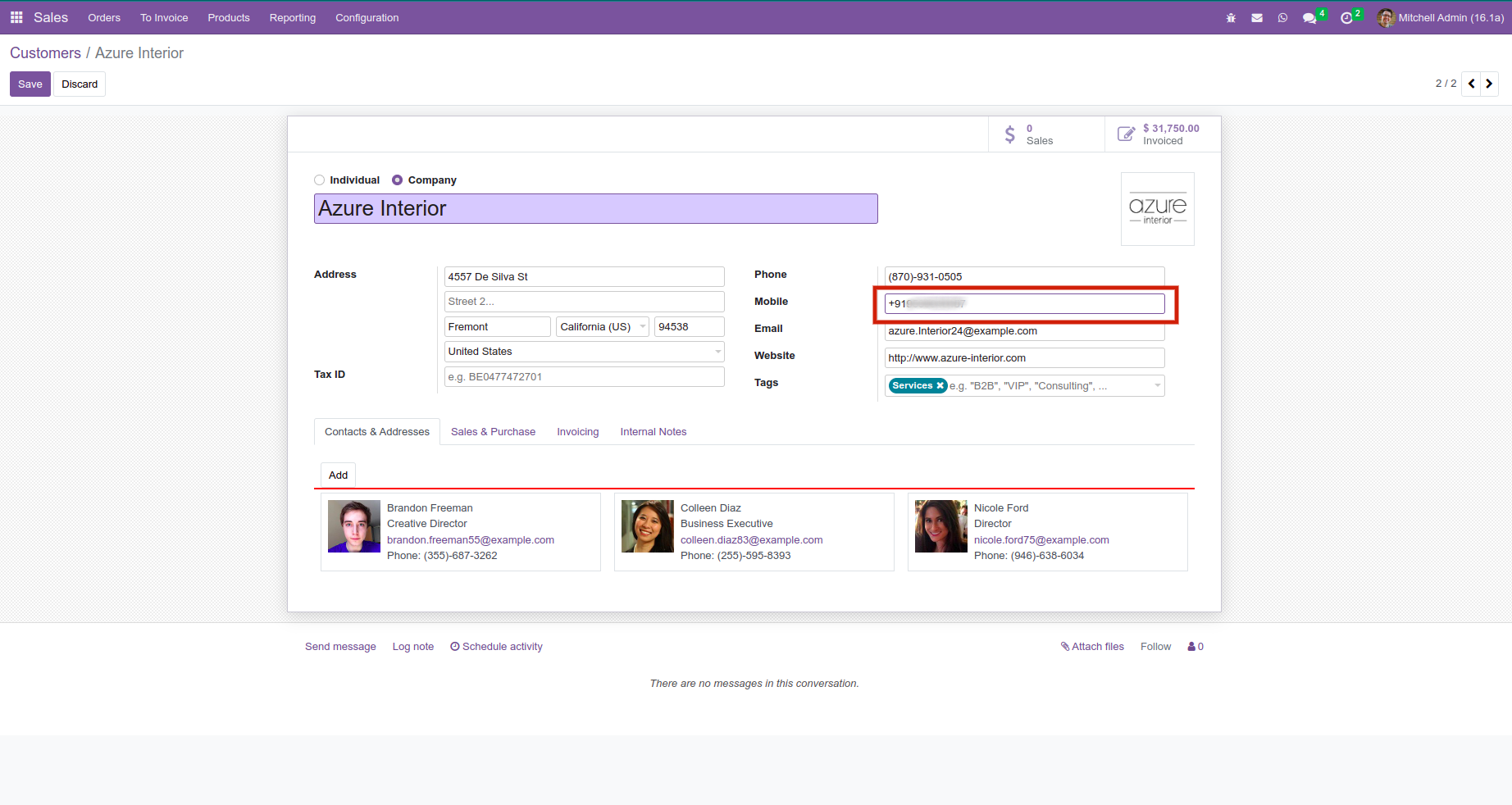Screen dimensions: 1512x805
Task: Click the debug bug icon
Action: pos(1231,18)
